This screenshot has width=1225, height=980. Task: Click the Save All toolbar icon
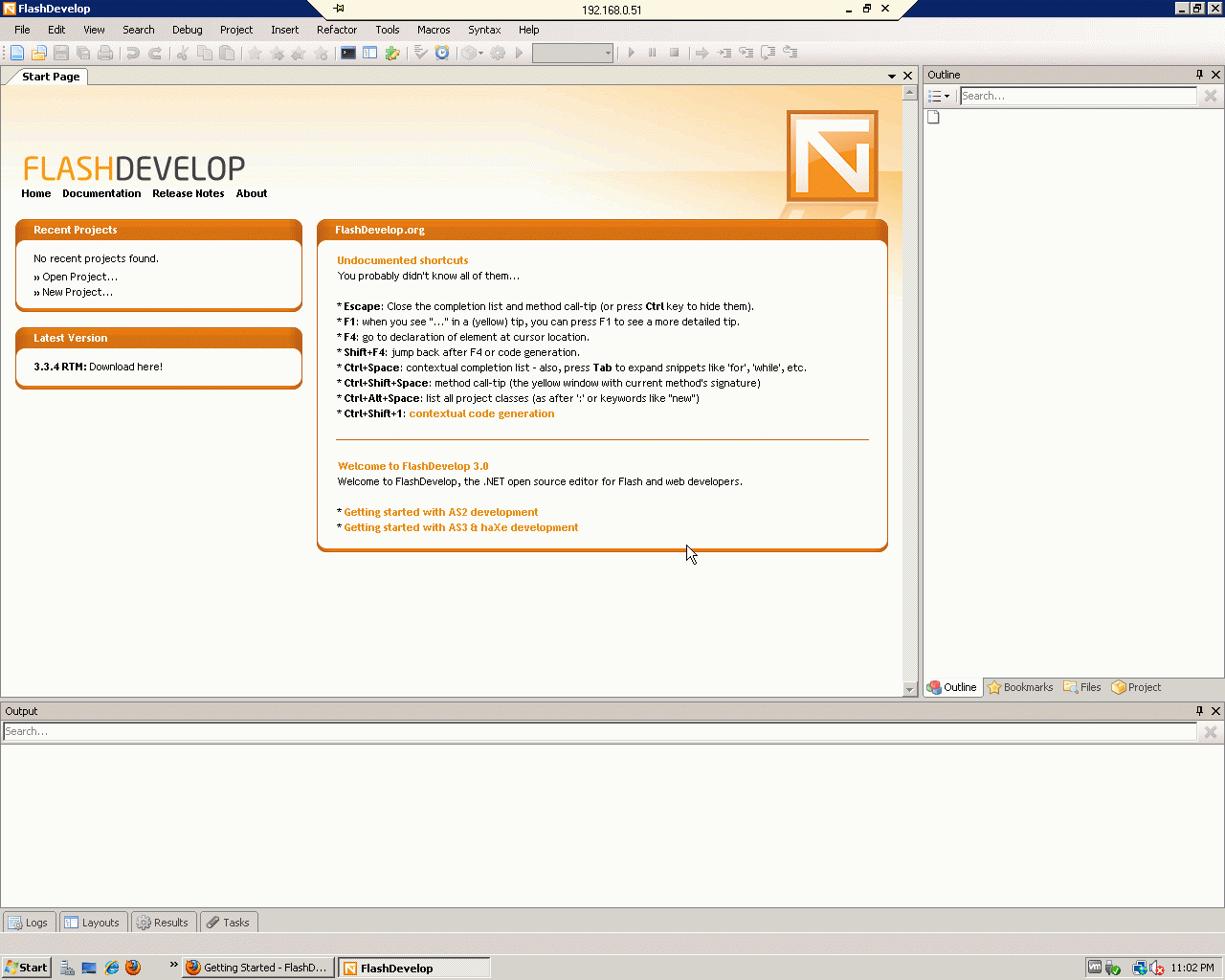point(83,53)
